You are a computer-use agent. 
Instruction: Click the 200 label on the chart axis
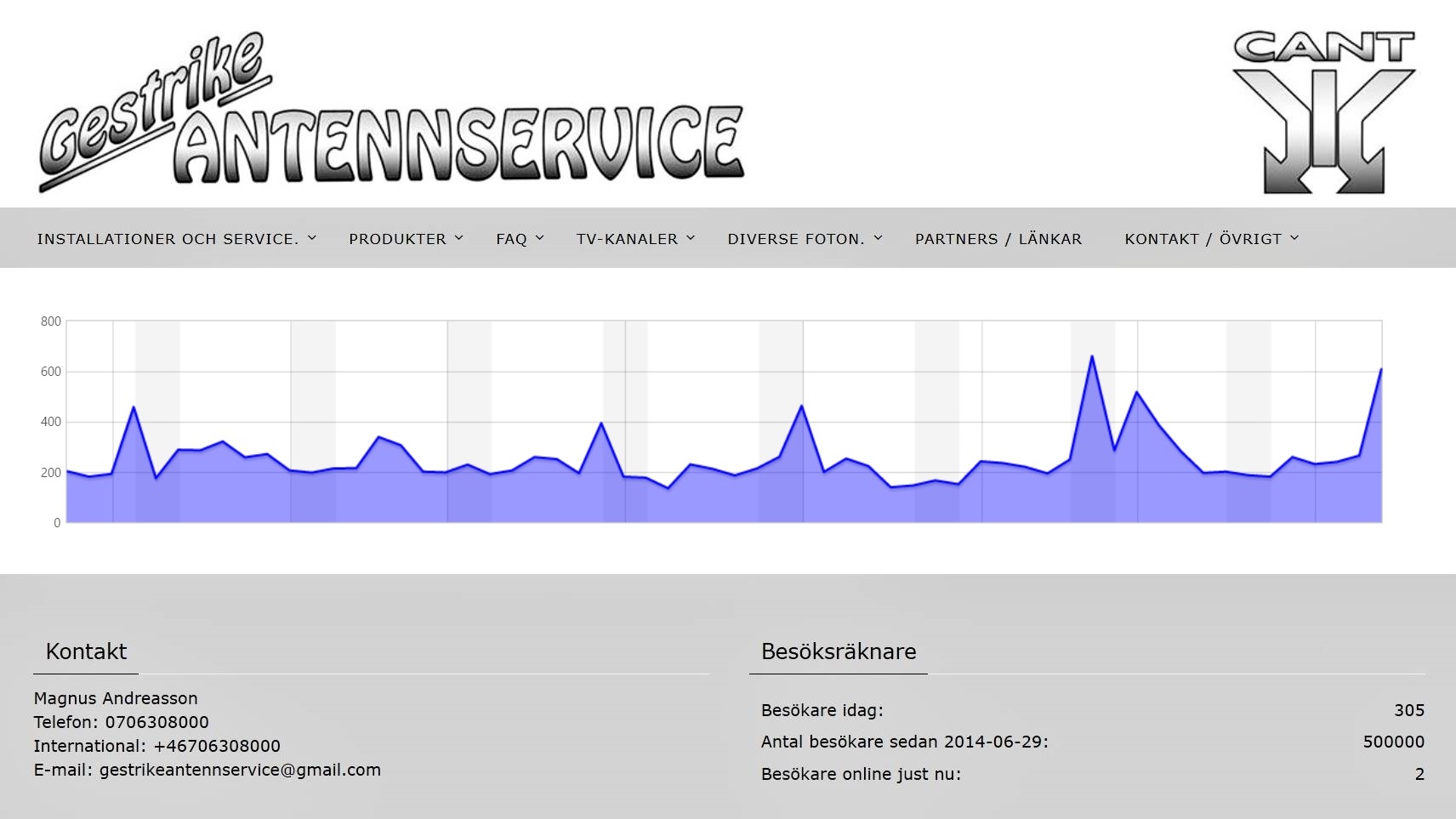[x=51, y=473]
